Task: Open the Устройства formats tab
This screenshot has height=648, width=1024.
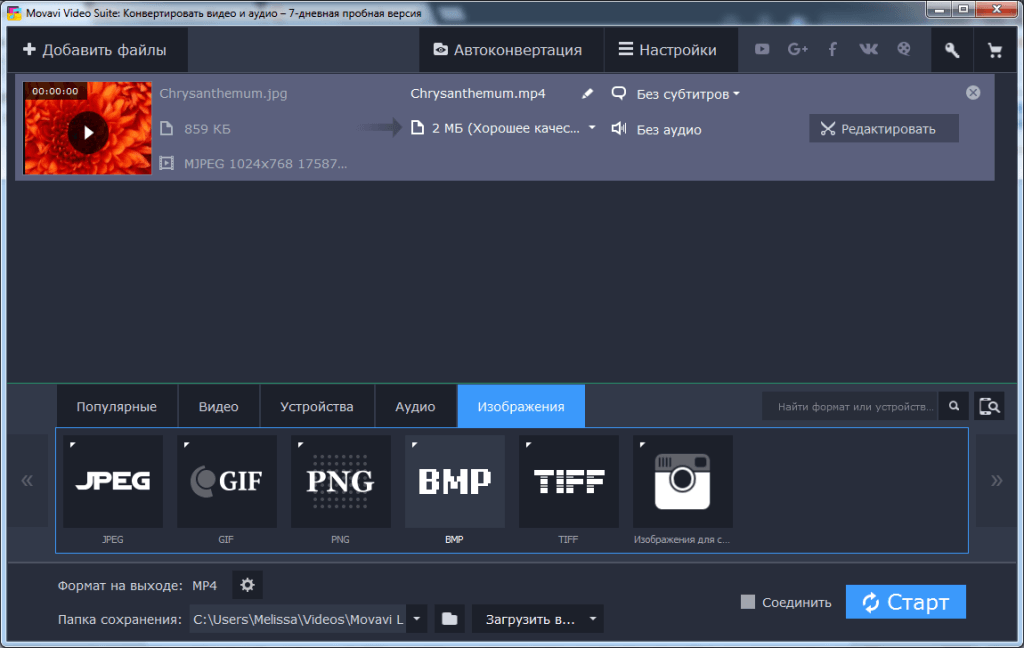Action: click(316, 407)
